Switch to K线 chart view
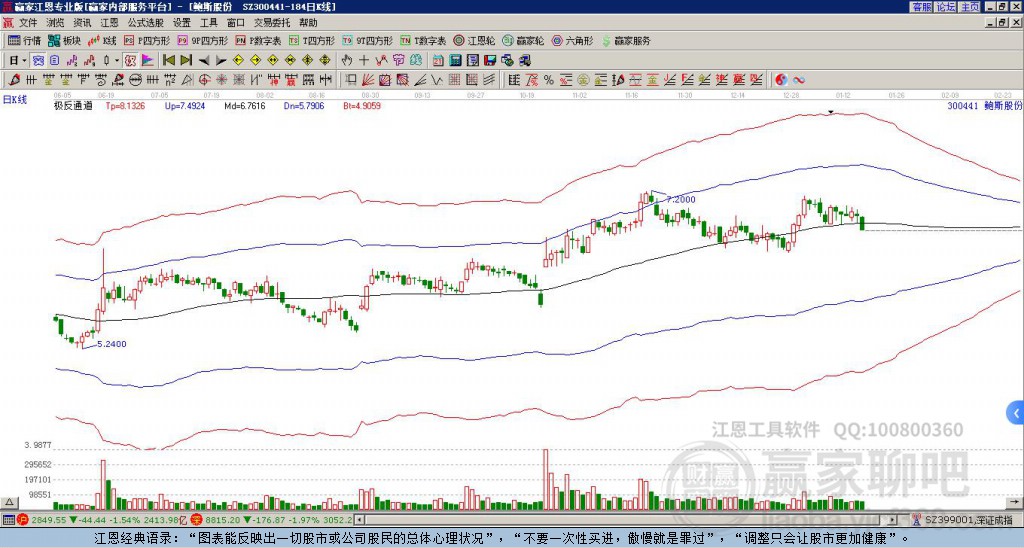Viewport: 1024px width, 548px height. [103, 40]
